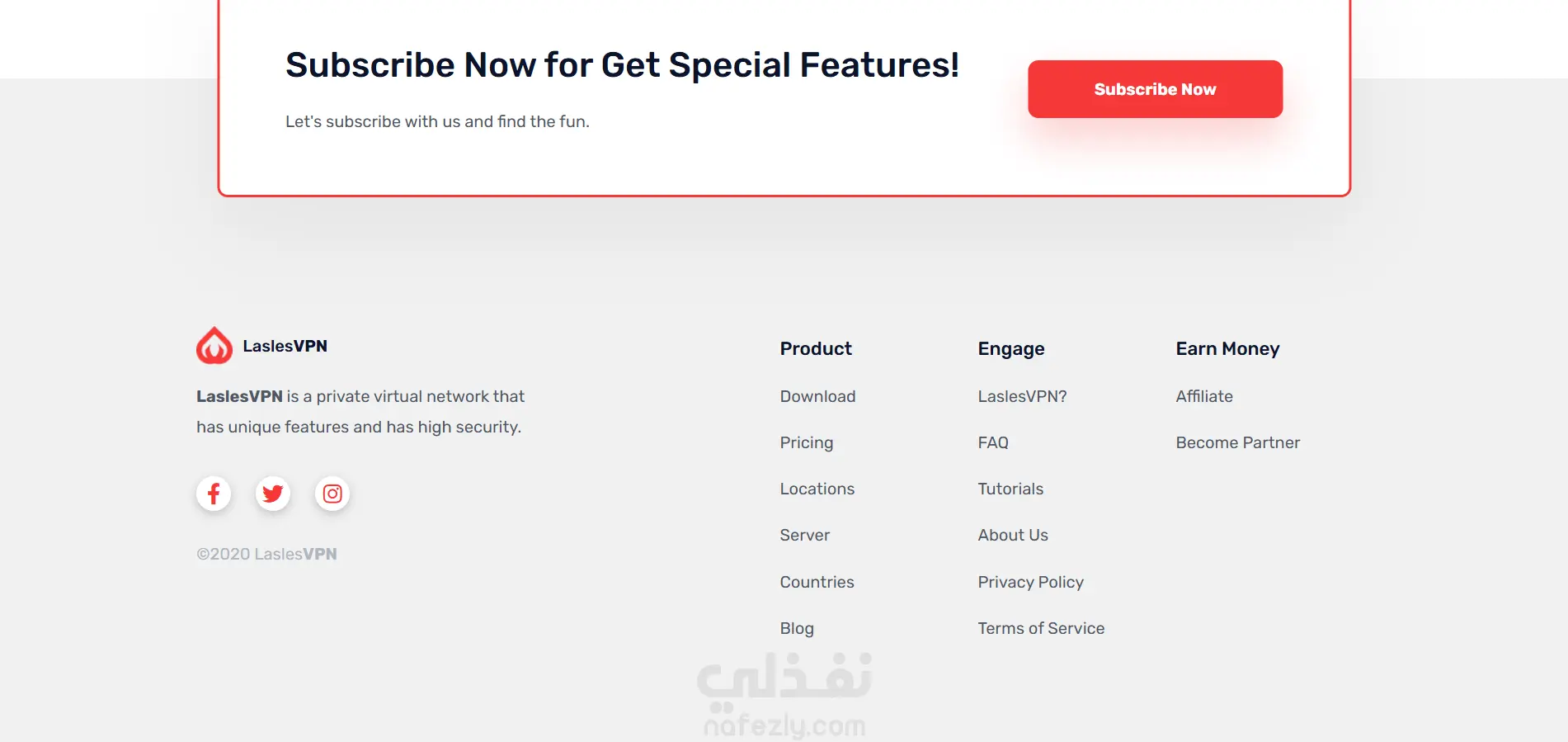The image size is (1568, 742).
Task: Open the Countries footer link
Action: click(817, 582)
